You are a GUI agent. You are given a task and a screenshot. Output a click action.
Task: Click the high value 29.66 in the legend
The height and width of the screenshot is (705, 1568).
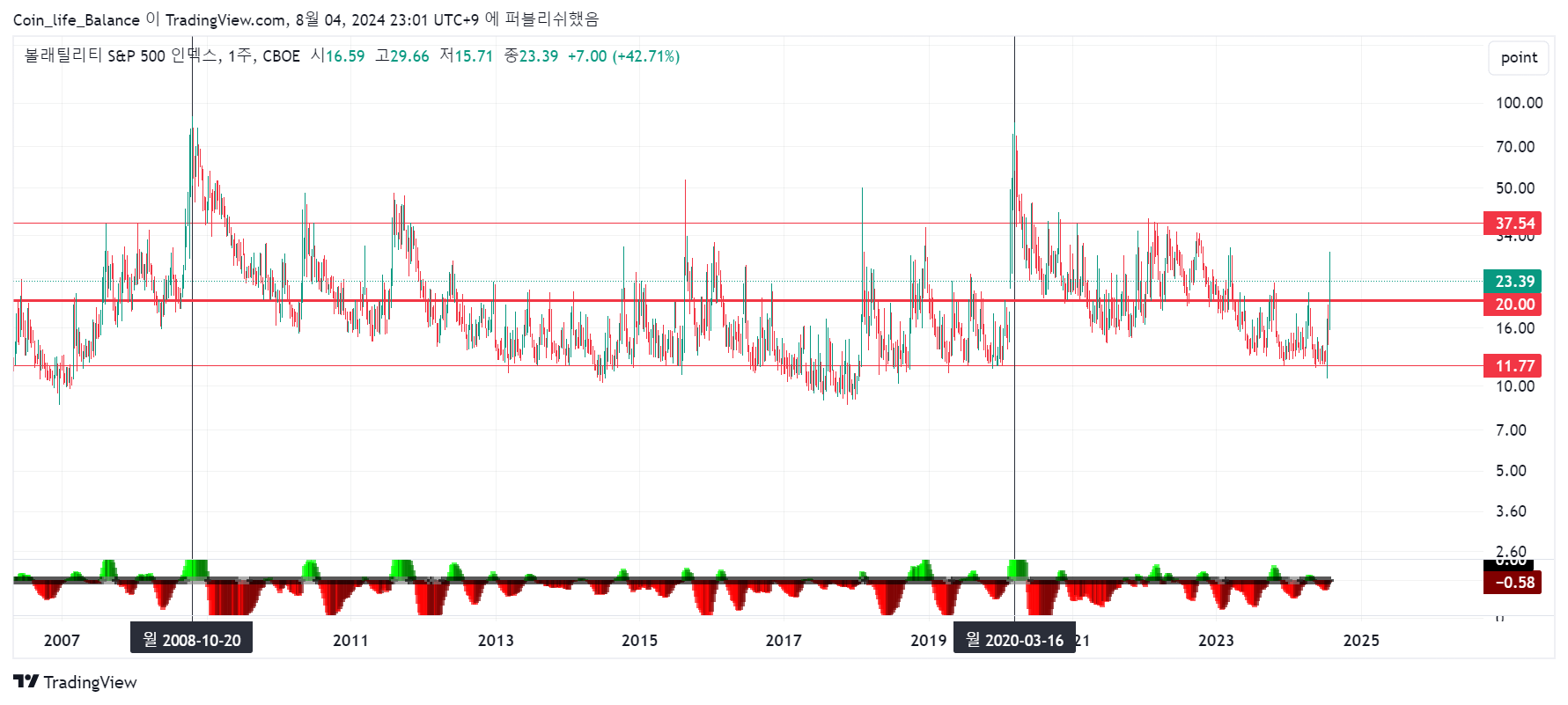pyautogui.click(x=409, y=56)
